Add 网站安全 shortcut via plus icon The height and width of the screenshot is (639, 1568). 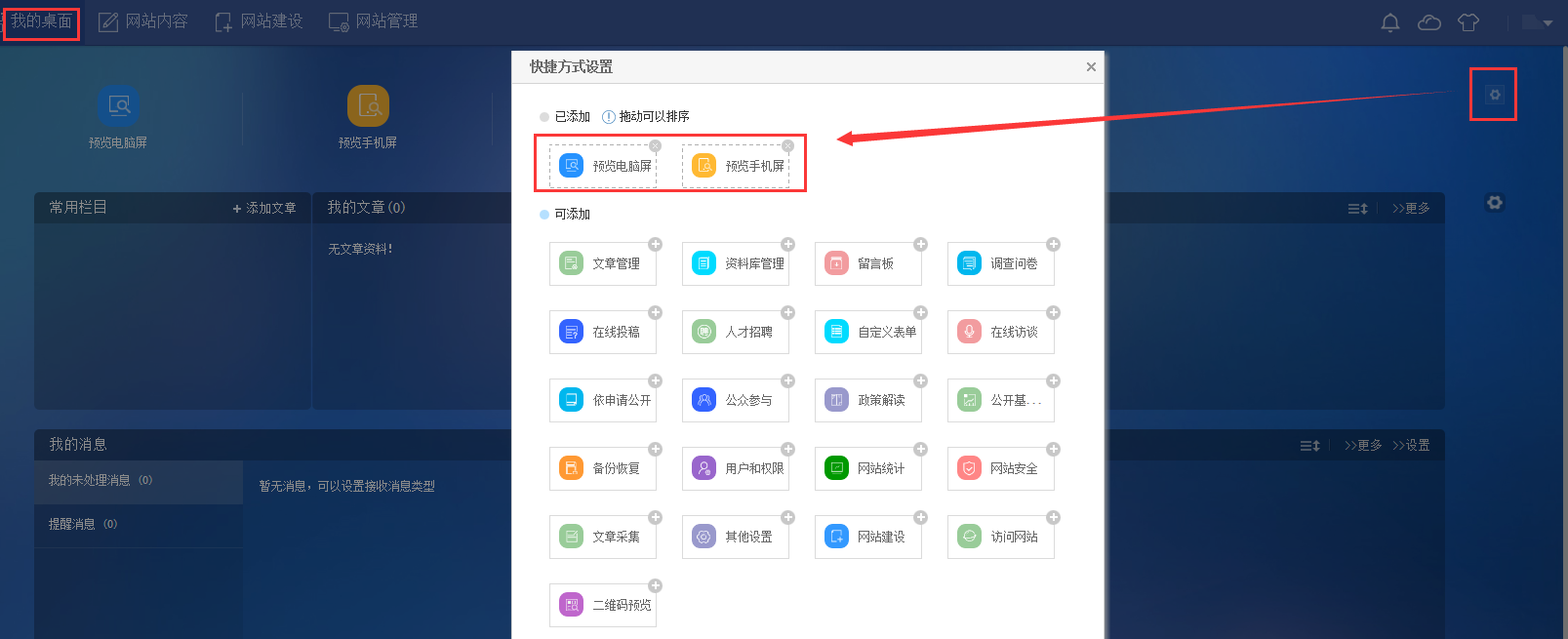tap(1053, 449)
